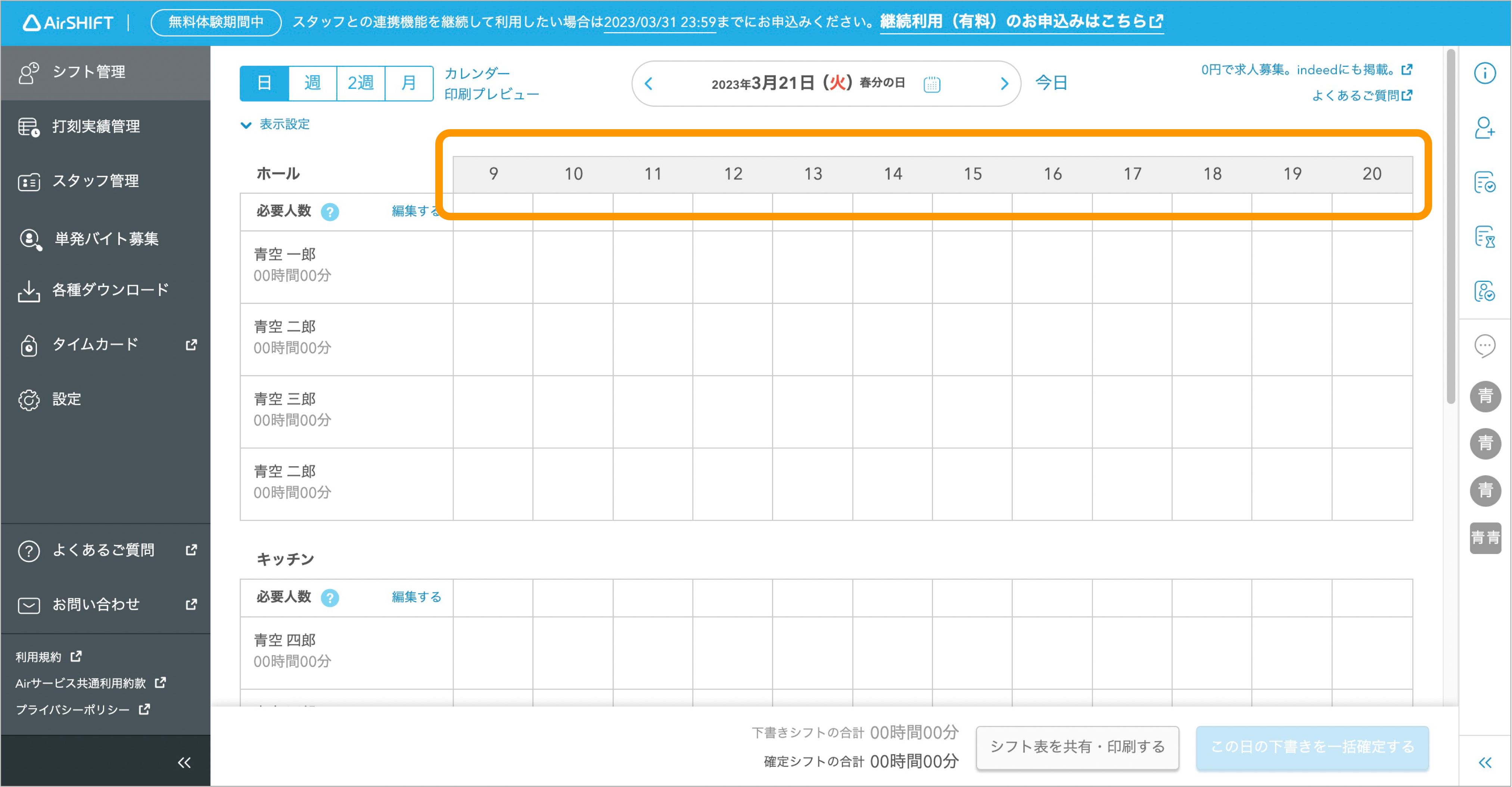Click the third 青 staff avatar
The width and height of the screenshot is (1512, 787).
coord(1485,491)
